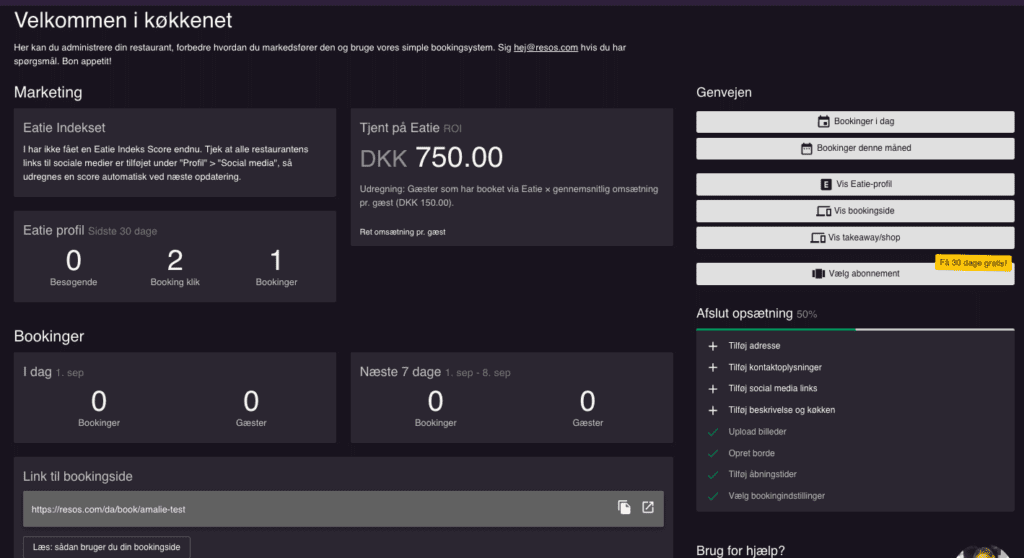Open the Tilføj åbningstider setup step
This screenshot has height=558, width=1024.
(762, 474)
